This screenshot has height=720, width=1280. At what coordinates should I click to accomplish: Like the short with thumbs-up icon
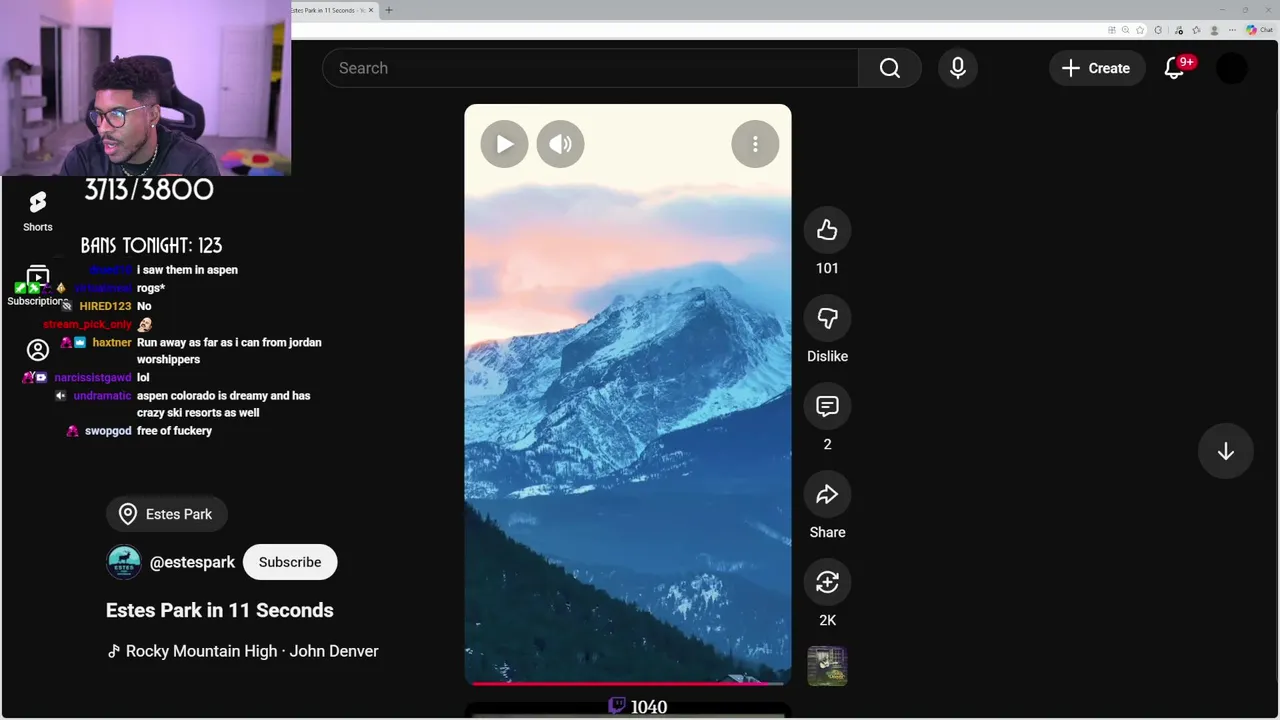click(827, 230)
